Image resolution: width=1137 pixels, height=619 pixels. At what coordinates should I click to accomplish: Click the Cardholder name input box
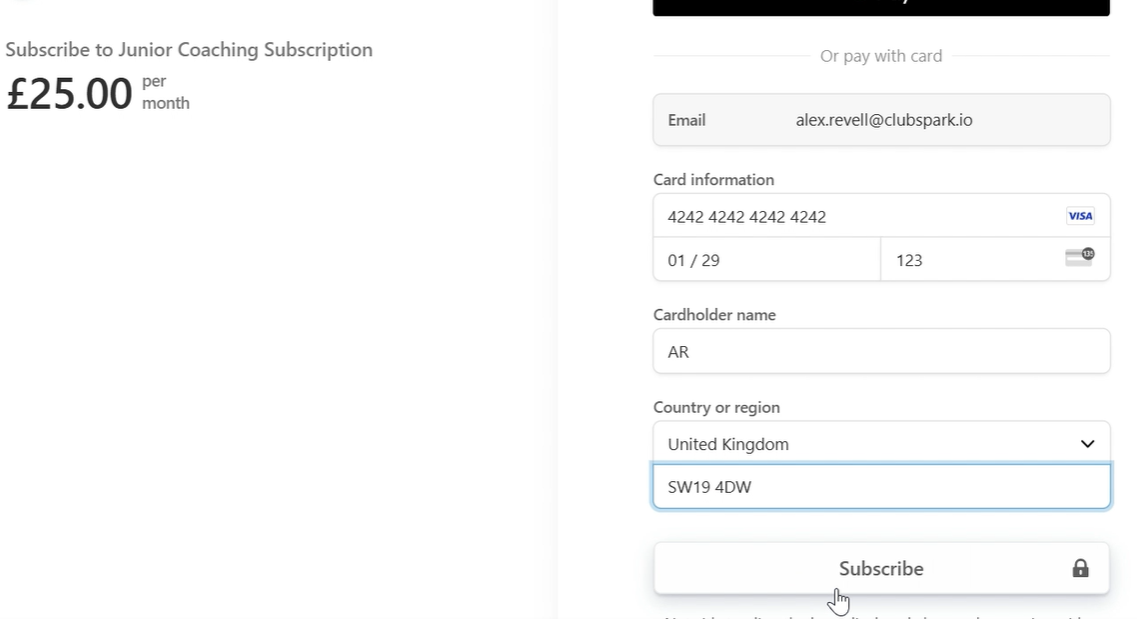click(x=880, y=352)
